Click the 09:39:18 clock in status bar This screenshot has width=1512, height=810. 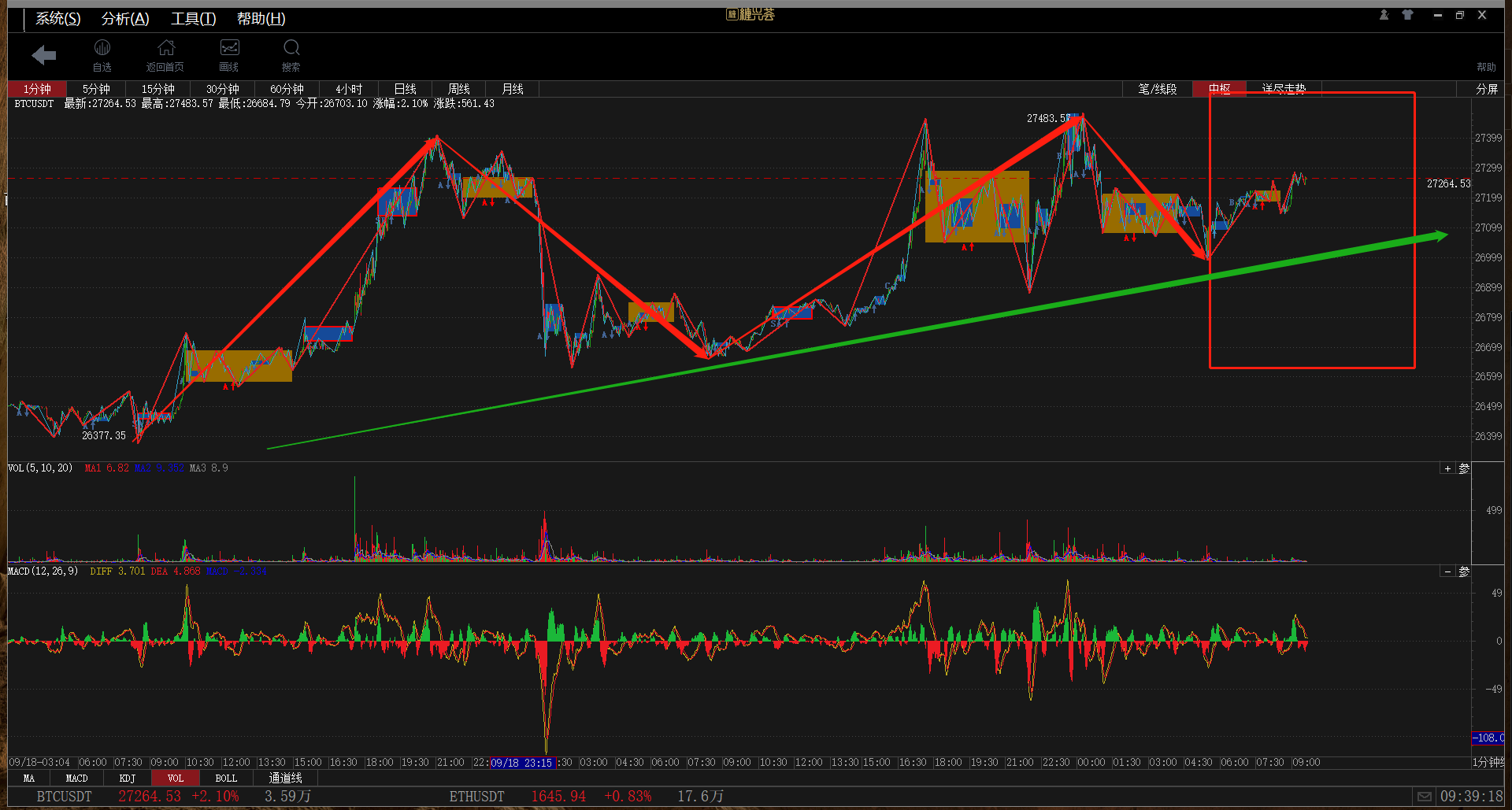coord(1471,797)
